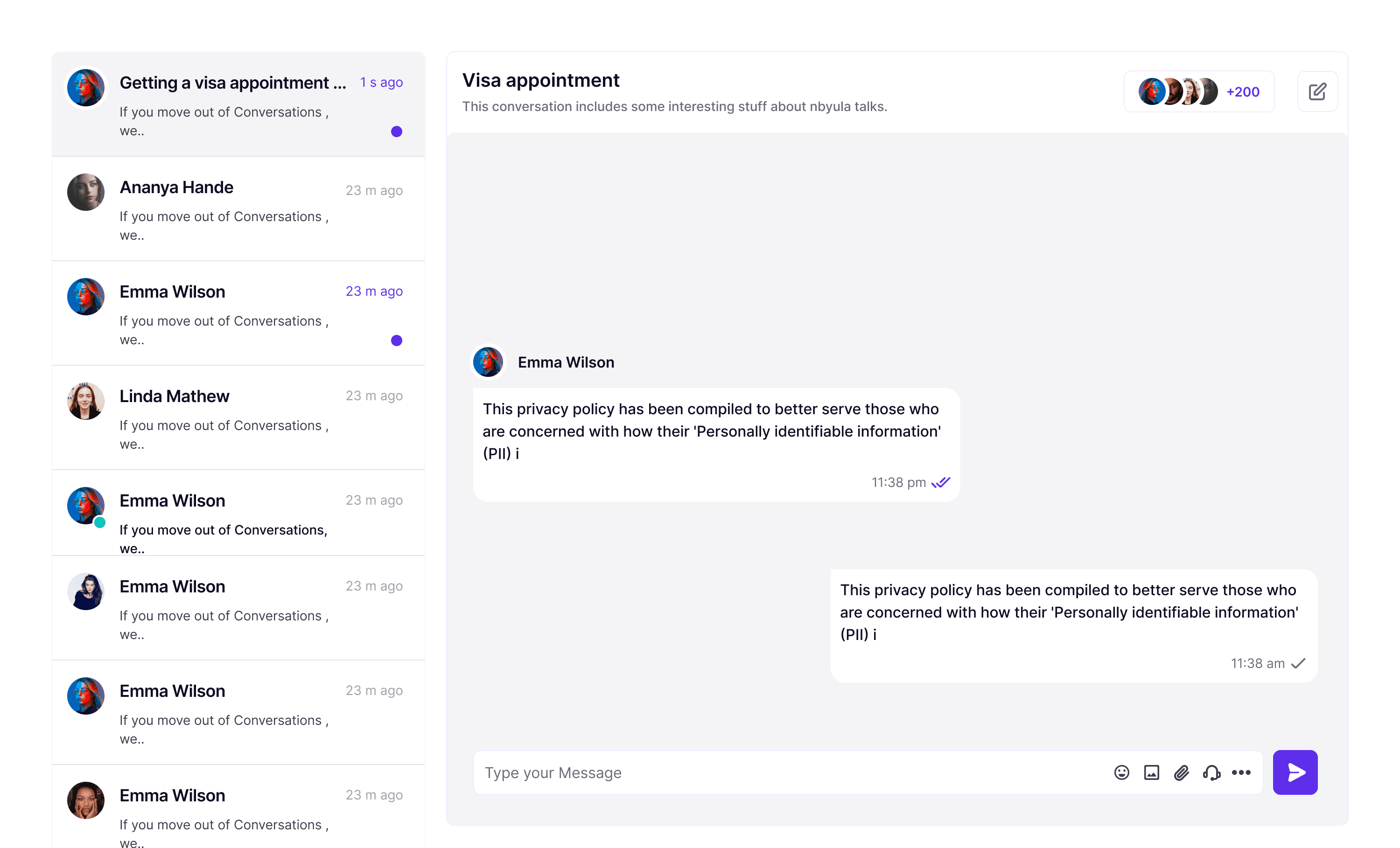
Task: Attach a file with paperclip icon
Action: coord(1181,772)
